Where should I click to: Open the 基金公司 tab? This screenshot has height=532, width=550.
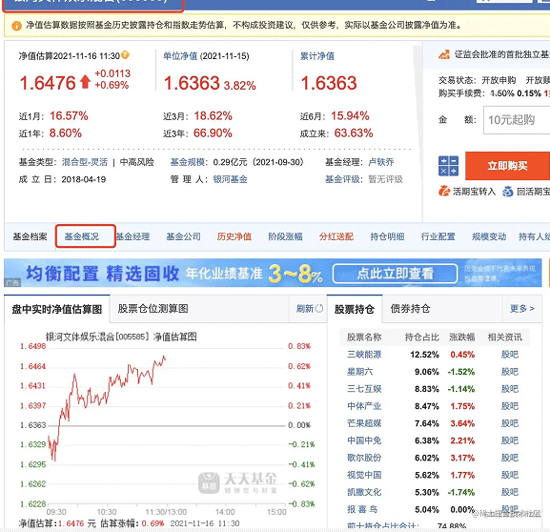pyautogui.click(x=183, y=237)
